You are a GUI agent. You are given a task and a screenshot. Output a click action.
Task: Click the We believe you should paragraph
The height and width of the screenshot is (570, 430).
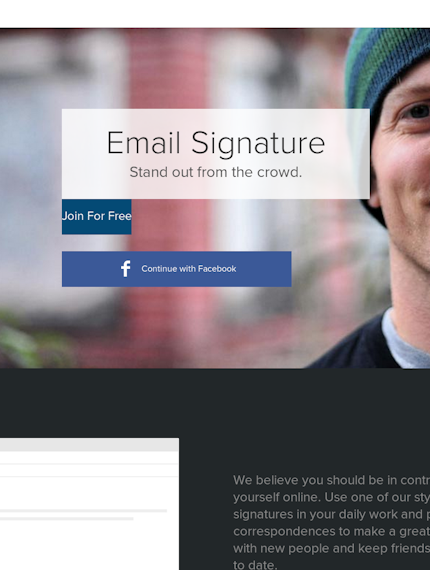tap(331, 522)
